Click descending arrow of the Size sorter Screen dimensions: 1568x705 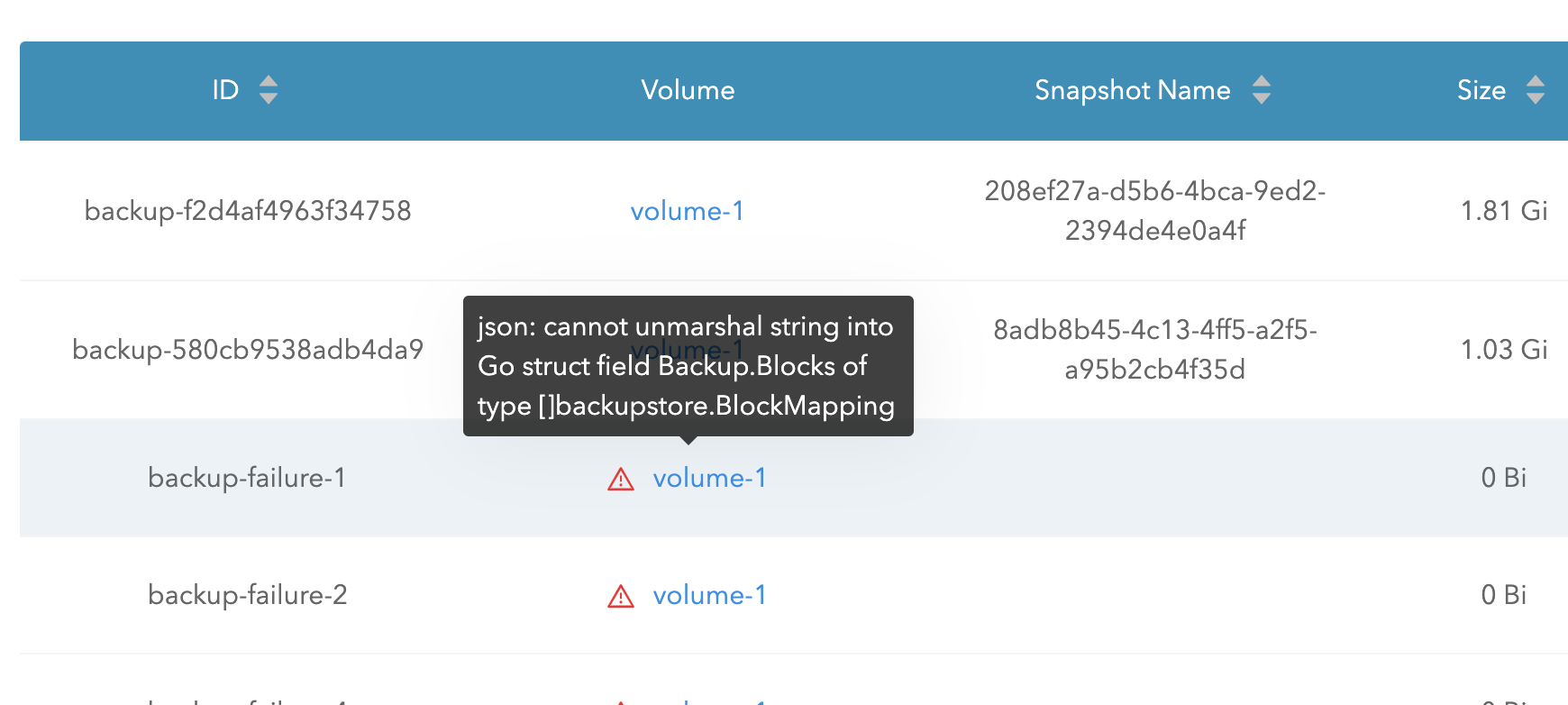click(1536, 98)
